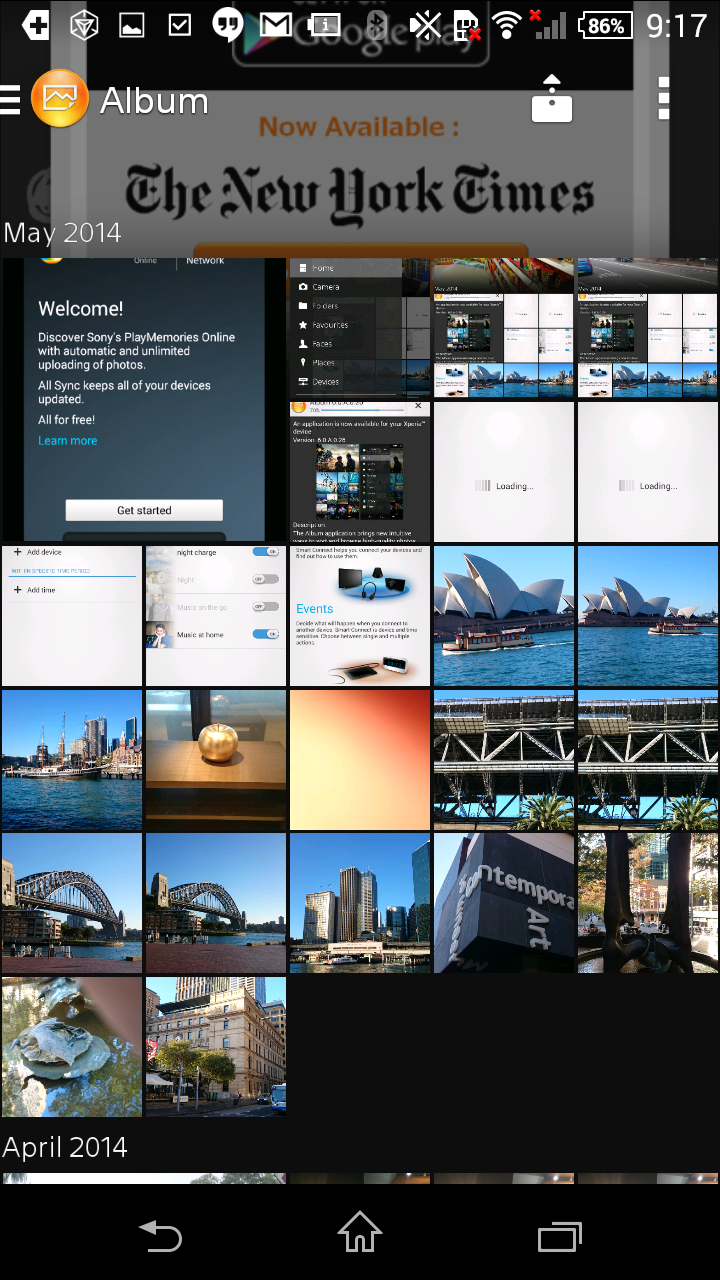Tap the orange Album app icon
The width and height of the screenshot is (720, 1280).
coord(60,99)
